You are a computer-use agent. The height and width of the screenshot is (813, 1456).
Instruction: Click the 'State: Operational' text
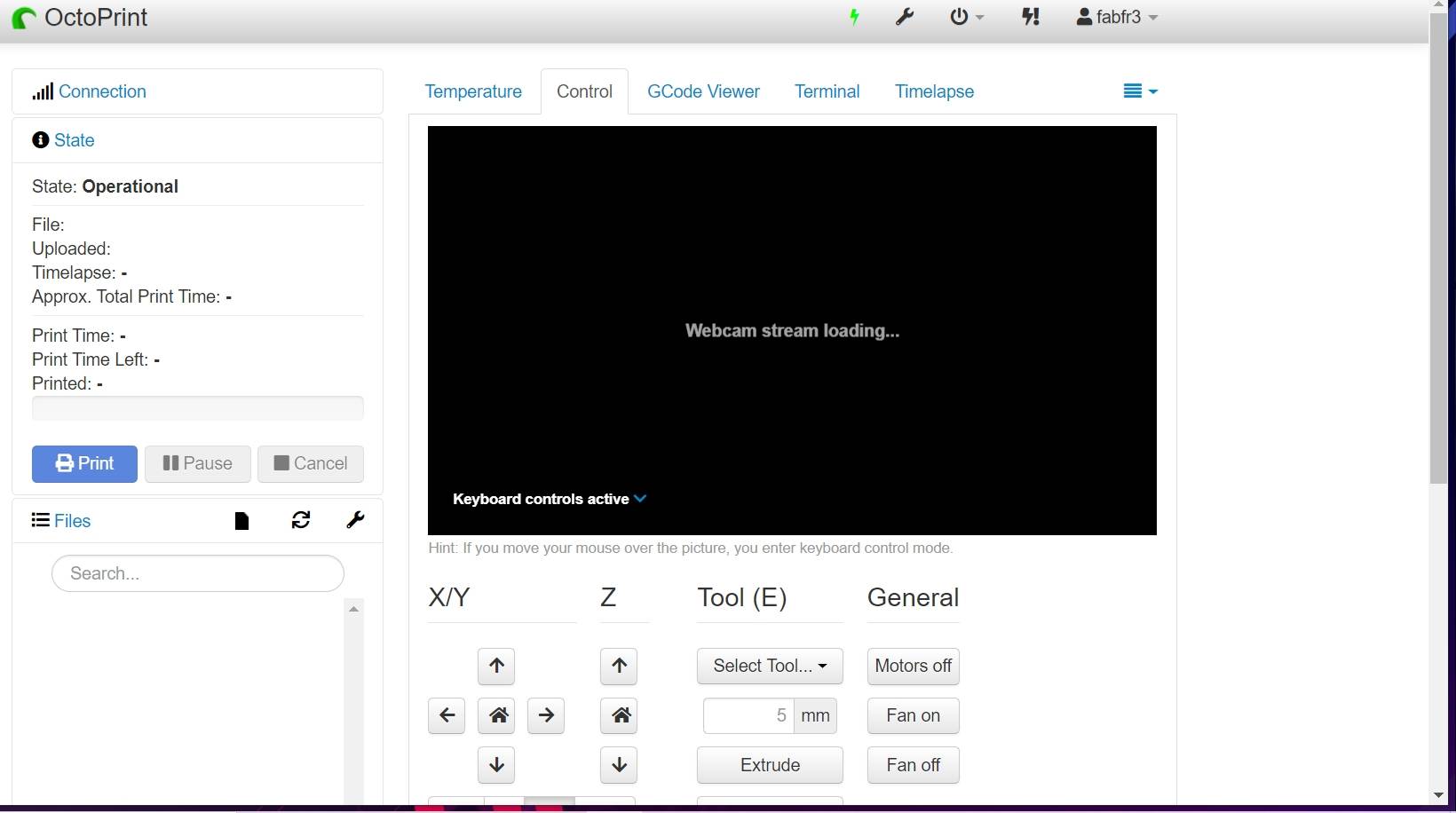[105, 186]
